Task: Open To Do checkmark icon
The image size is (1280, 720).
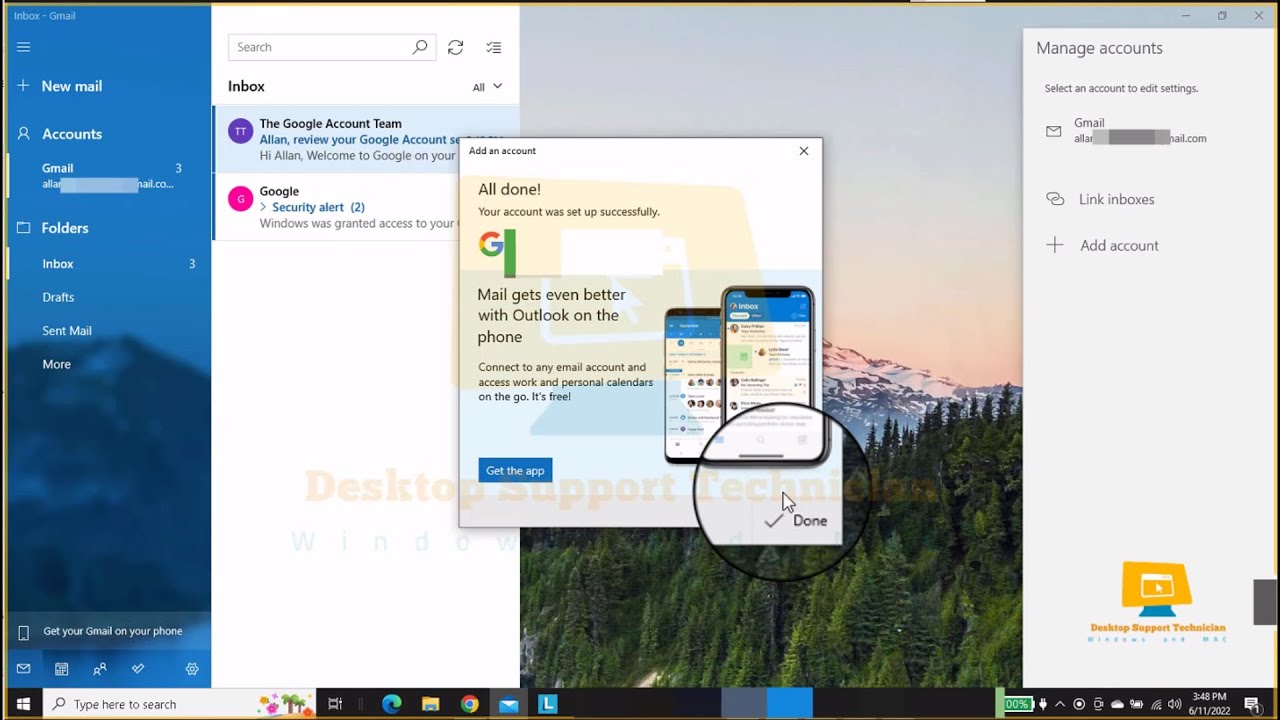Action: pos(138,669)
